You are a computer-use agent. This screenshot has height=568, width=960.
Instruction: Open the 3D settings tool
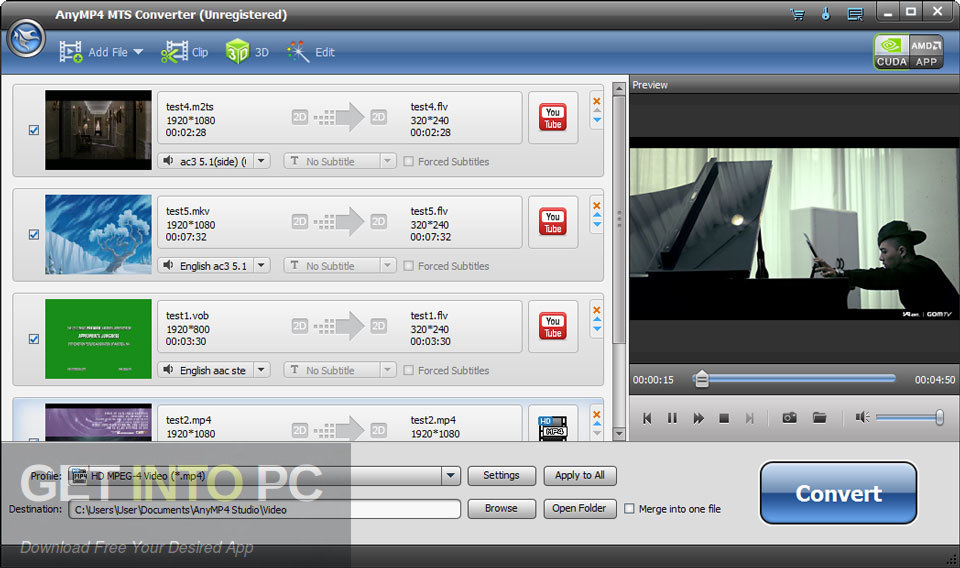click(247, 52)
